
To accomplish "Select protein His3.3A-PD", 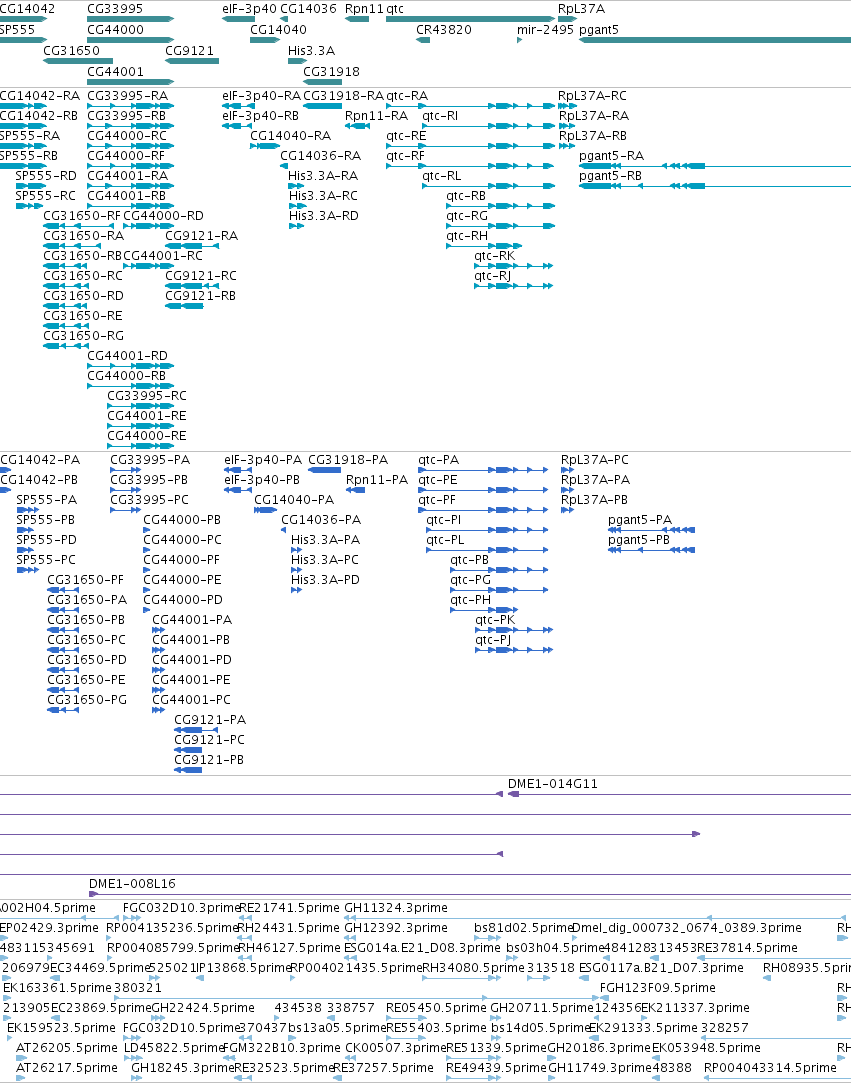I will (296, 590).
